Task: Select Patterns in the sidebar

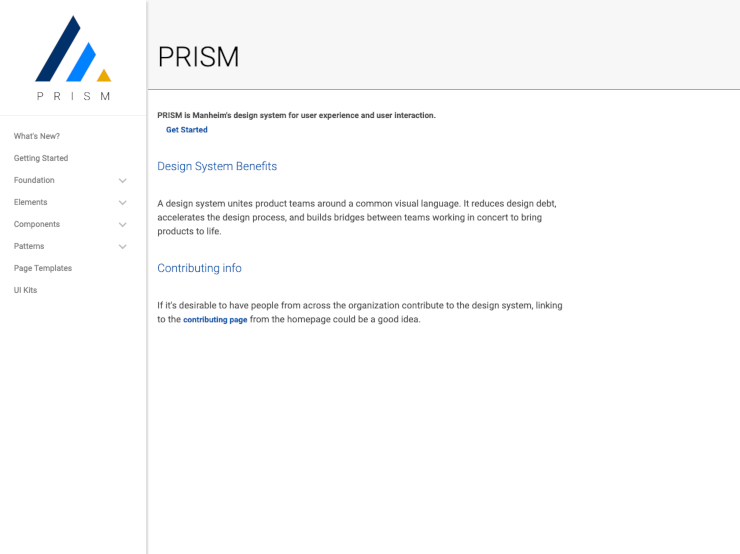Action: [x=29, y=246]
